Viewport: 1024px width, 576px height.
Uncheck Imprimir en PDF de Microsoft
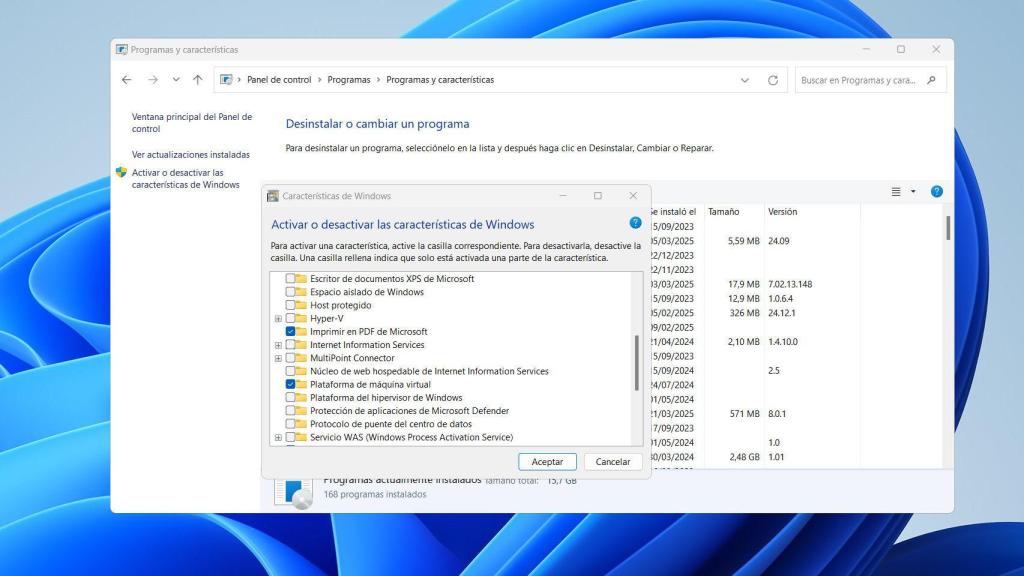[x=290, y=332]
